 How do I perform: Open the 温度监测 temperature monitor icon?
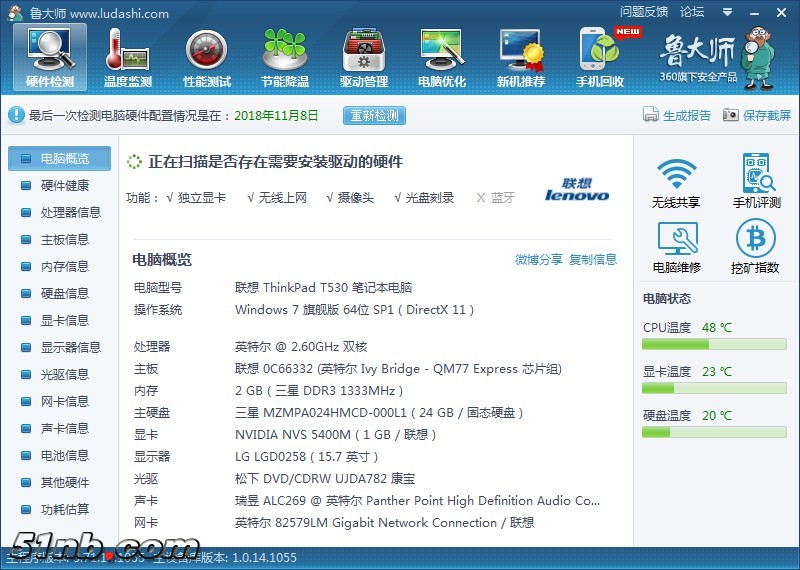click(128, 56)
